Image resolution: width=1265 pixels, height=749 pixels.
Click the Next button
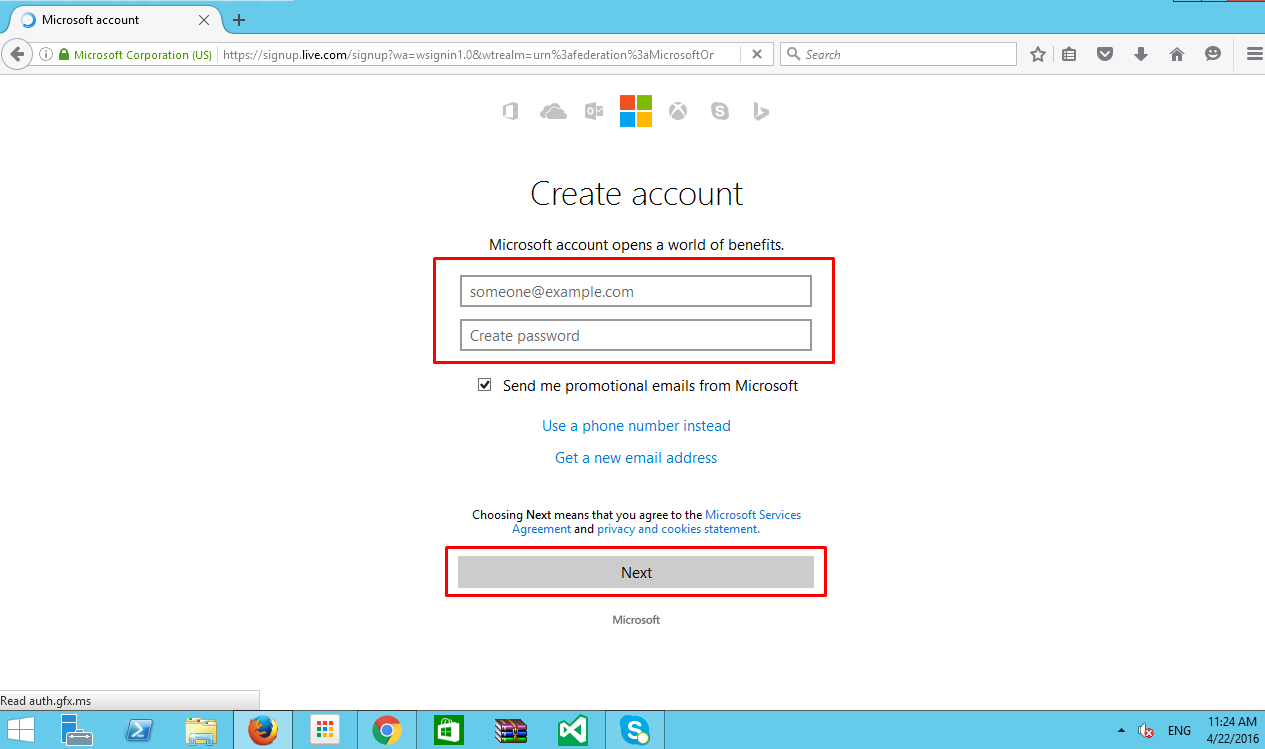coord(636,573)
